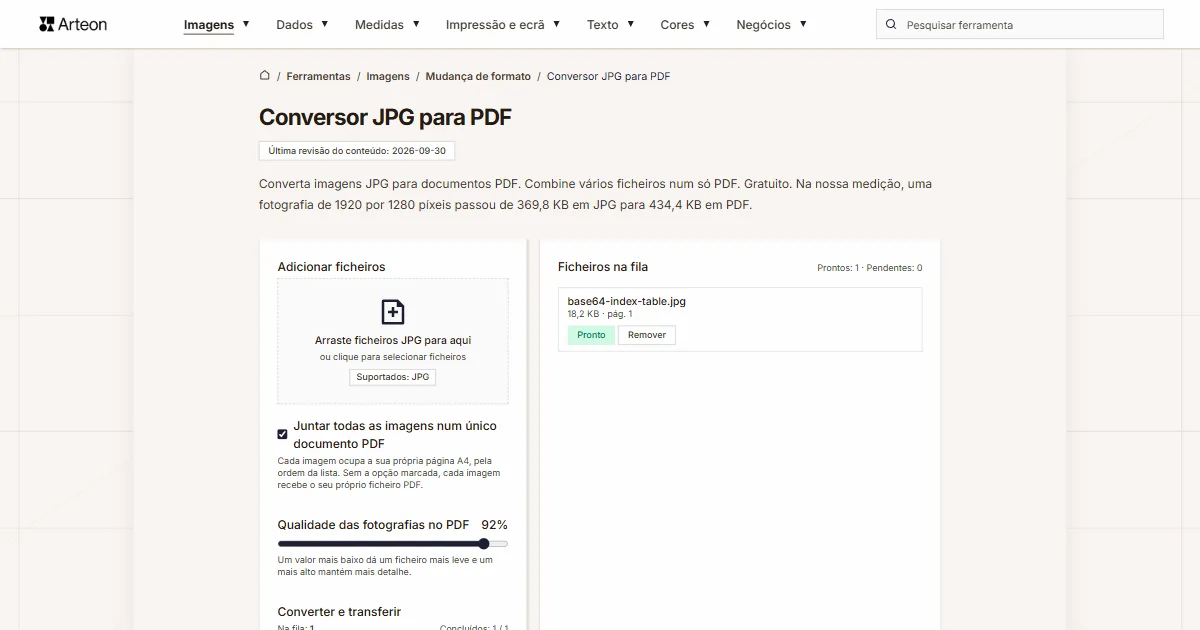Open the Dados menu
1200x630 pixels.
click(294, 25)
